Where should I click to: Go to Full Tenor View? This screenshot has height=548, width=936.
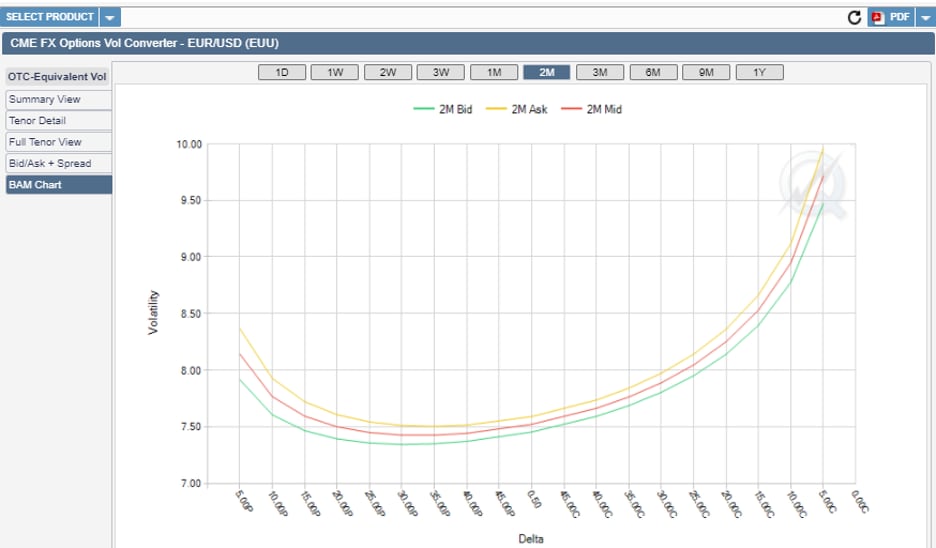click(x=58, y=142)
